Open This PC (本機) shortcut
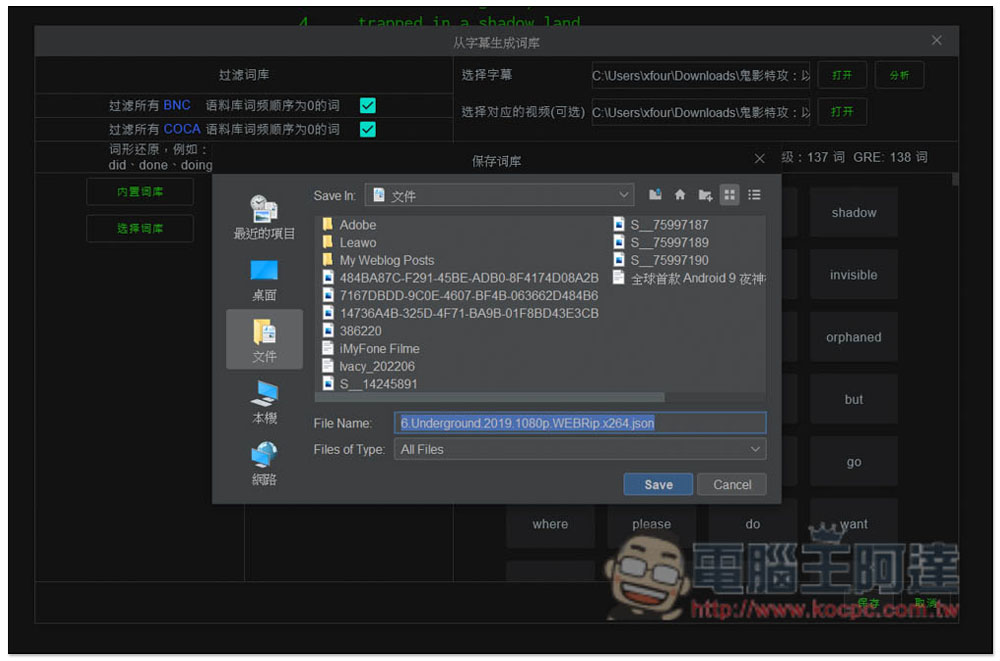This screenshot has height=661, width=1000. click(x=264, y=401)
